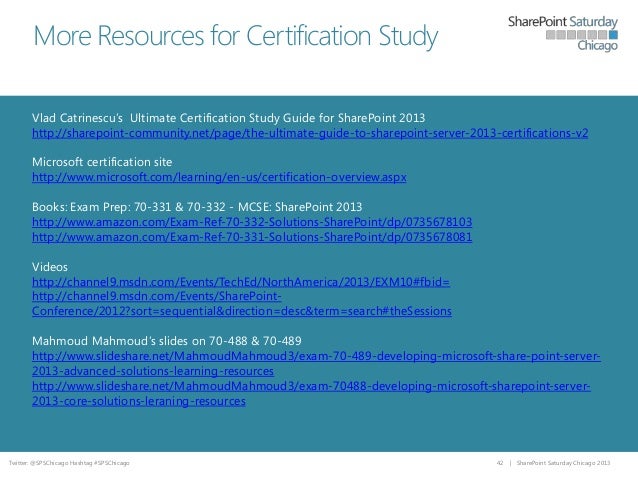The height and width of the screenshot is (479, 638).
Task: Open the slideshare exam-70-489 advanced solutions link
Action: pos(316,363)
